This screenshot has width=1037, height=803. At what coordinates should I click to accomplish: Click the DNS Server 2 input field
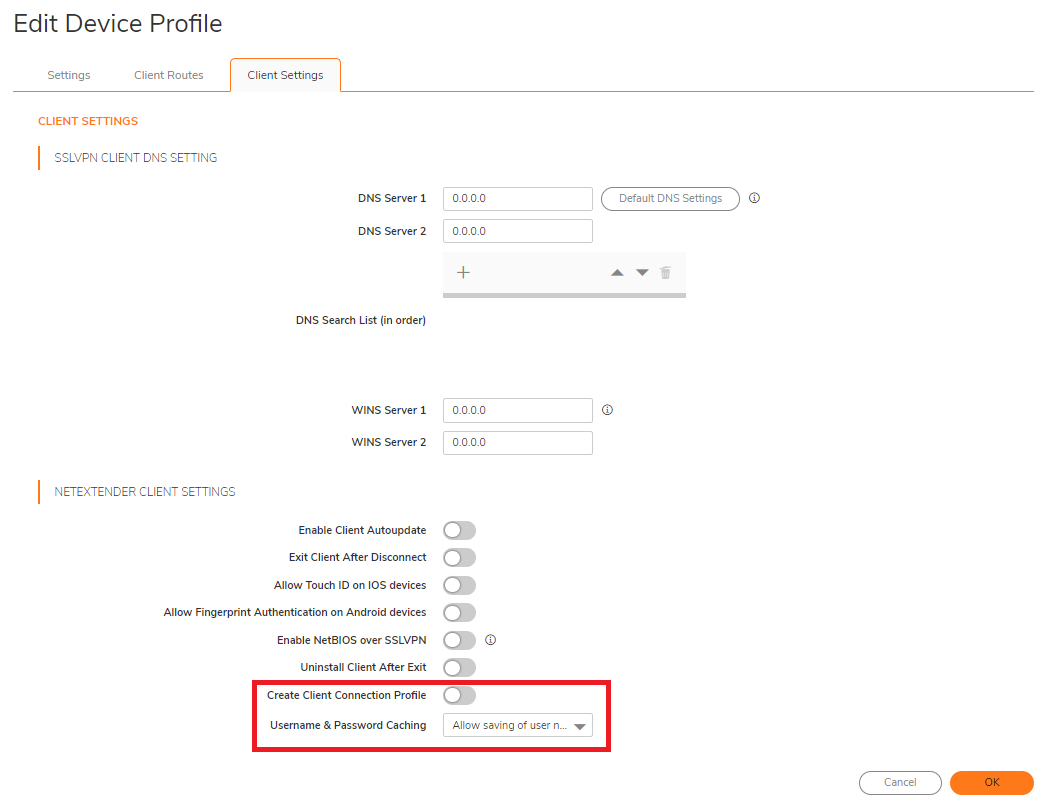(x=518, y=232)
